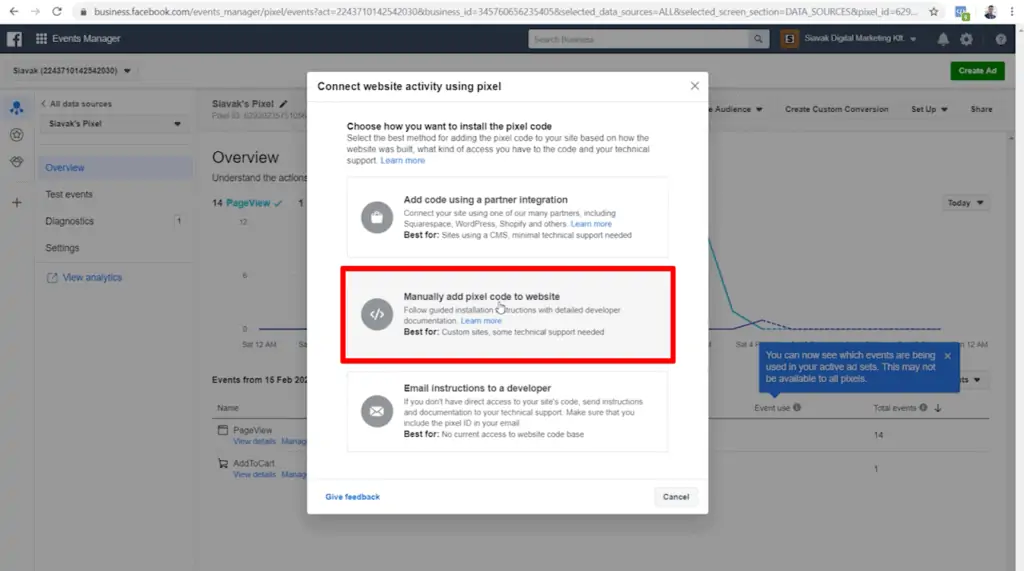Screen dimensions: 1024x571
Task: Click the browser back arrow
Action: pyautogui.click(x=14, y=12)
